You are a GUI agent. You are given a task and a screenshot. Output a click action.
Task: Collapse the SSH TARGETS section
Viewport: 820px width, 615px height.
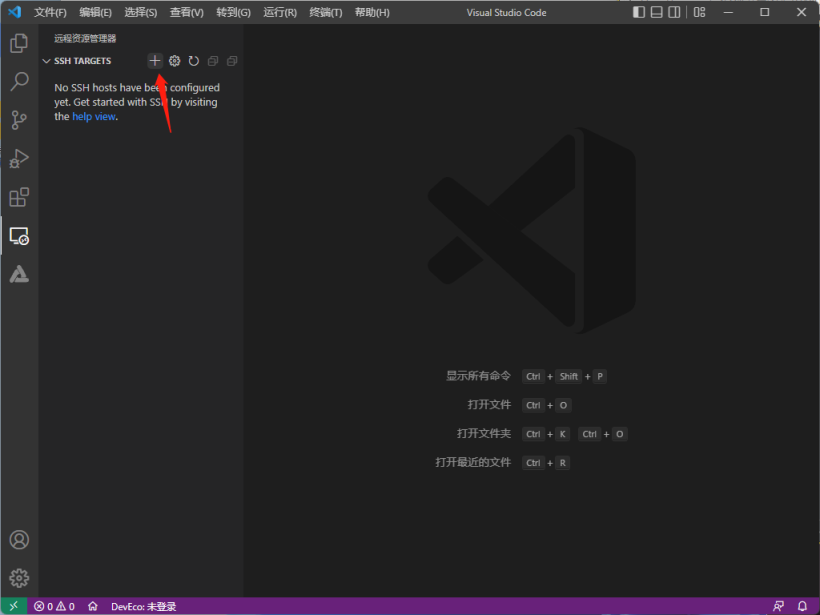click(46, 61)
